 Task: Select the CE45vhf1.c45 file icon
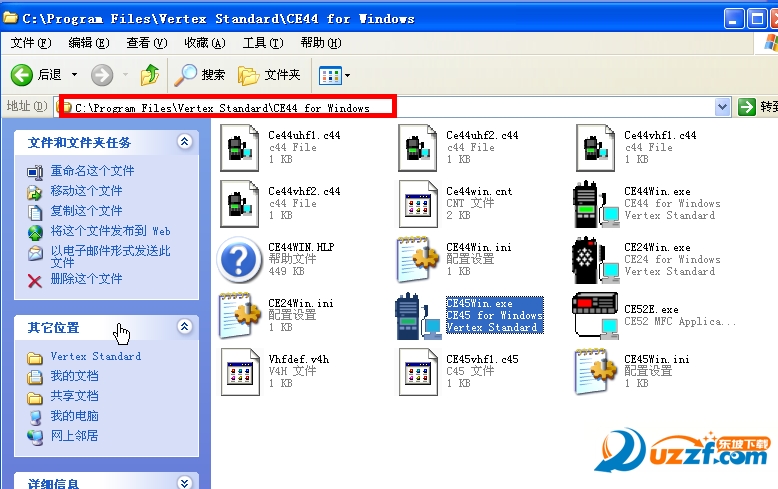(x=418, y=372)
